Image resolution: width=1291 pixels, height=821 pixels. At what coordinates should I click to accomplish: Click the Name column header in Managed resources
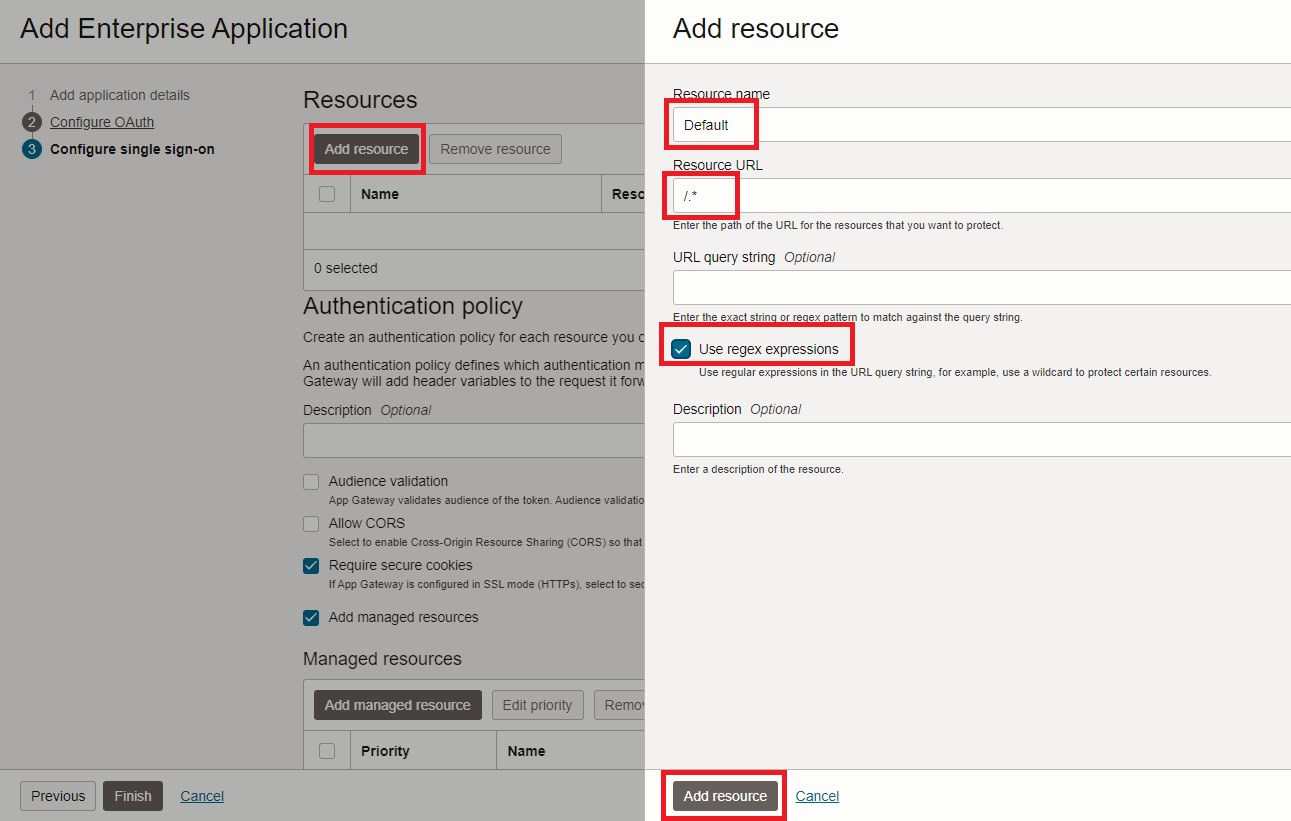(x=526, y=751)
